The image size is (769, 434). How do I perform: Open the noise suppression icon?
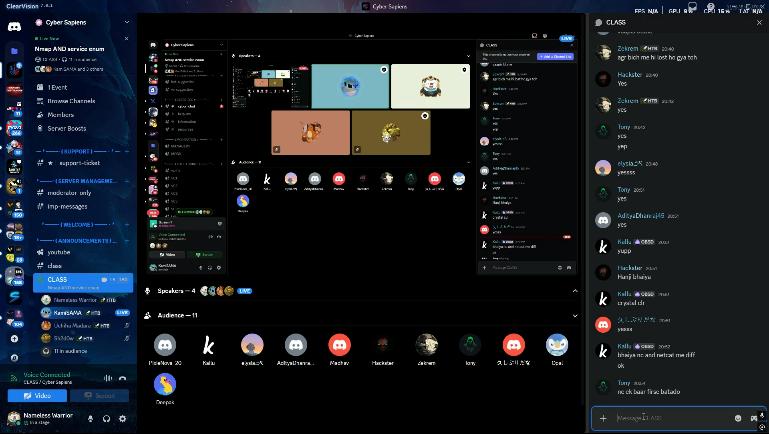107,378
